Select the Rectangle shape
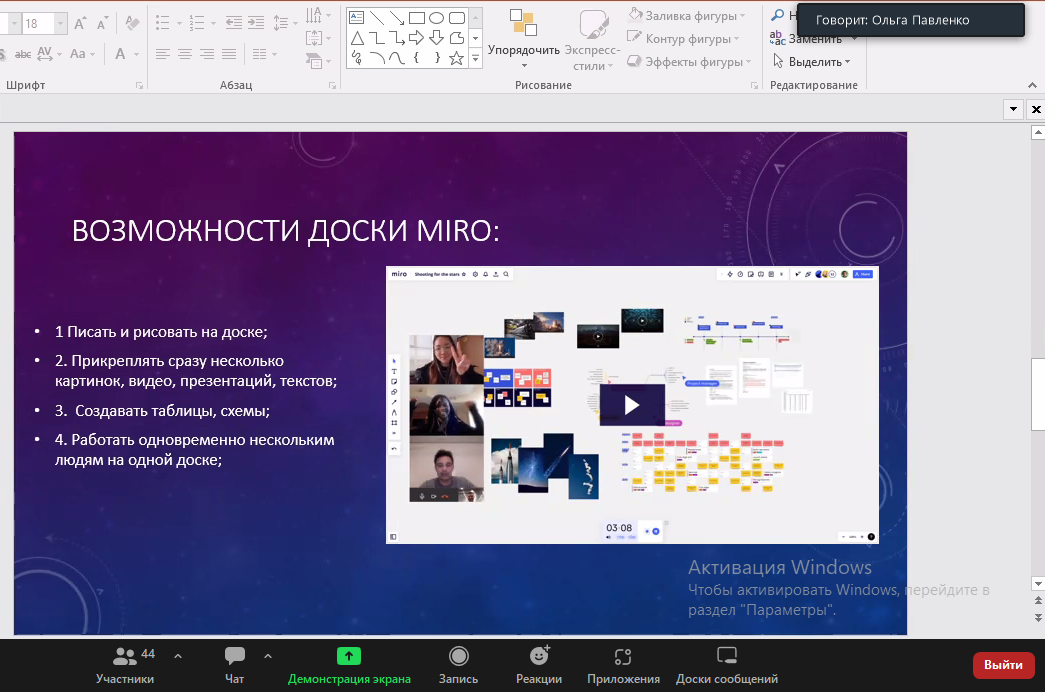 point(417,18)
